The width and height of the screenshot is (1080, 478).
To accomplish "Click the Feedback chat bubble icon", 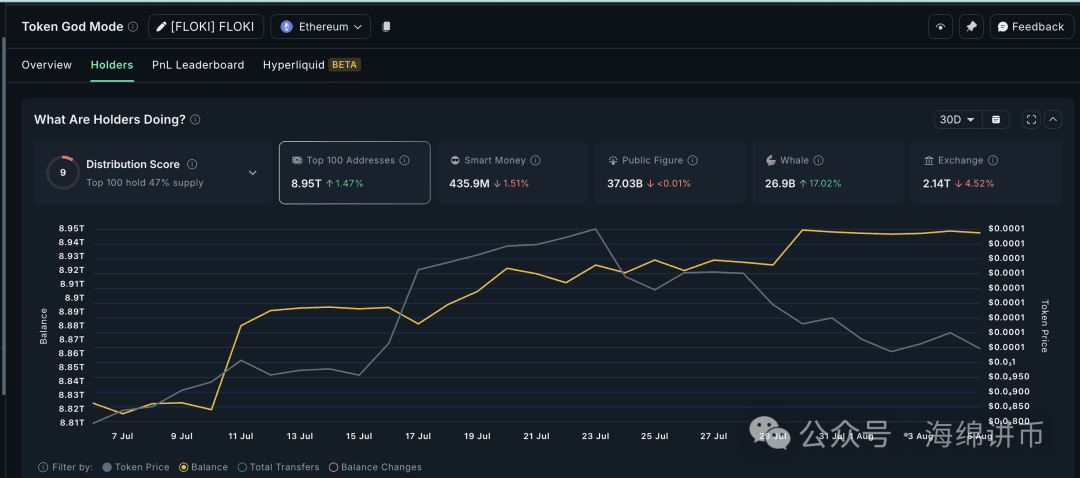I will pos(1003,27).
